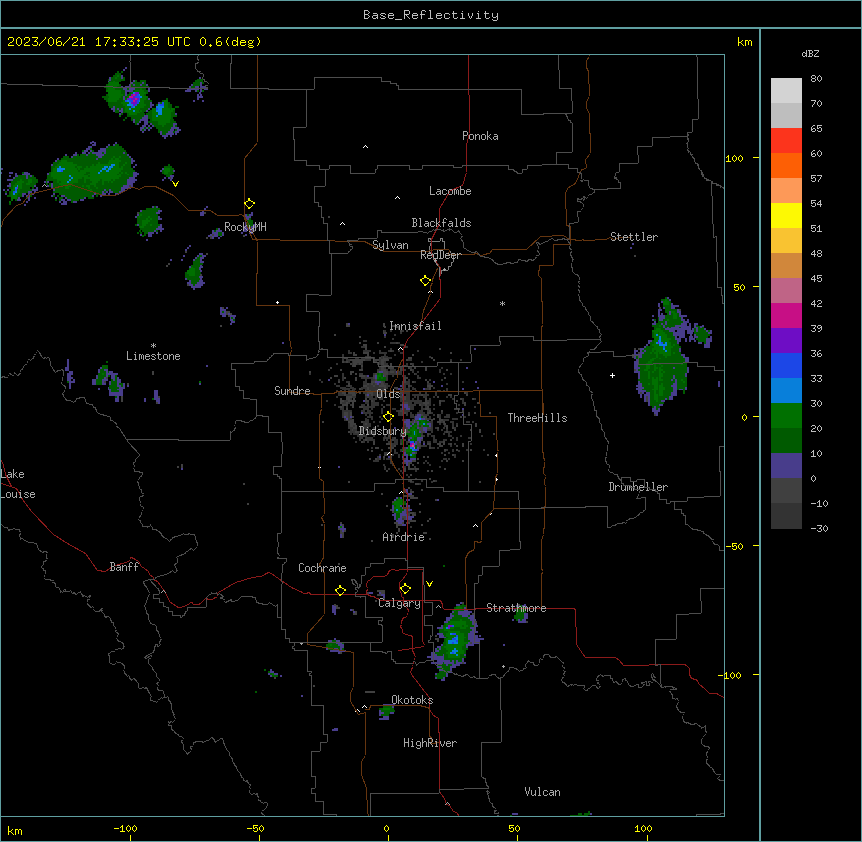This screenshot has height=842, width=862.
Task: Click the magenta-core storm cell in the northwest
Action: point(134,101)
